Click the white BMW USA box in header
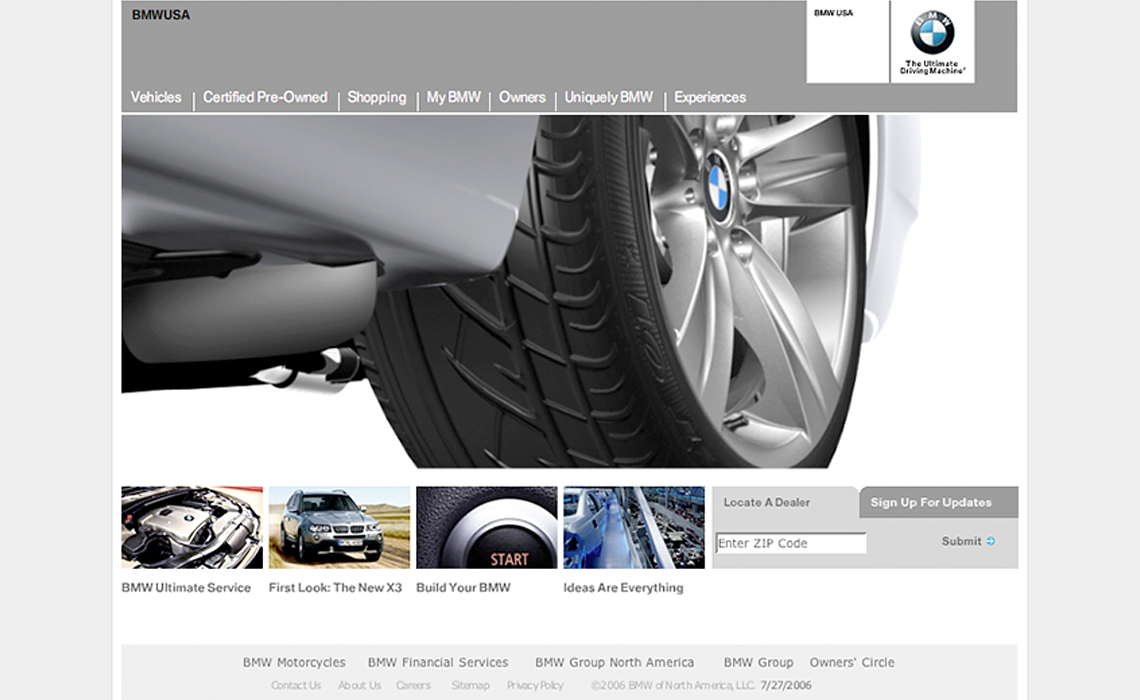The width and height of the screenshot is (1140, 700). (848, 41)
